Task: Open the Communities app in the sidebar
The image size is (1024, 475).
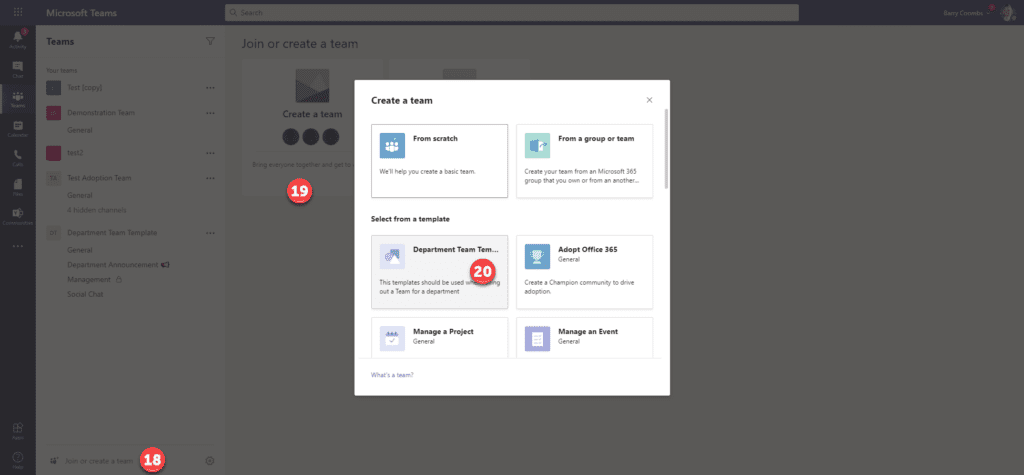Action: coord(18,216)
